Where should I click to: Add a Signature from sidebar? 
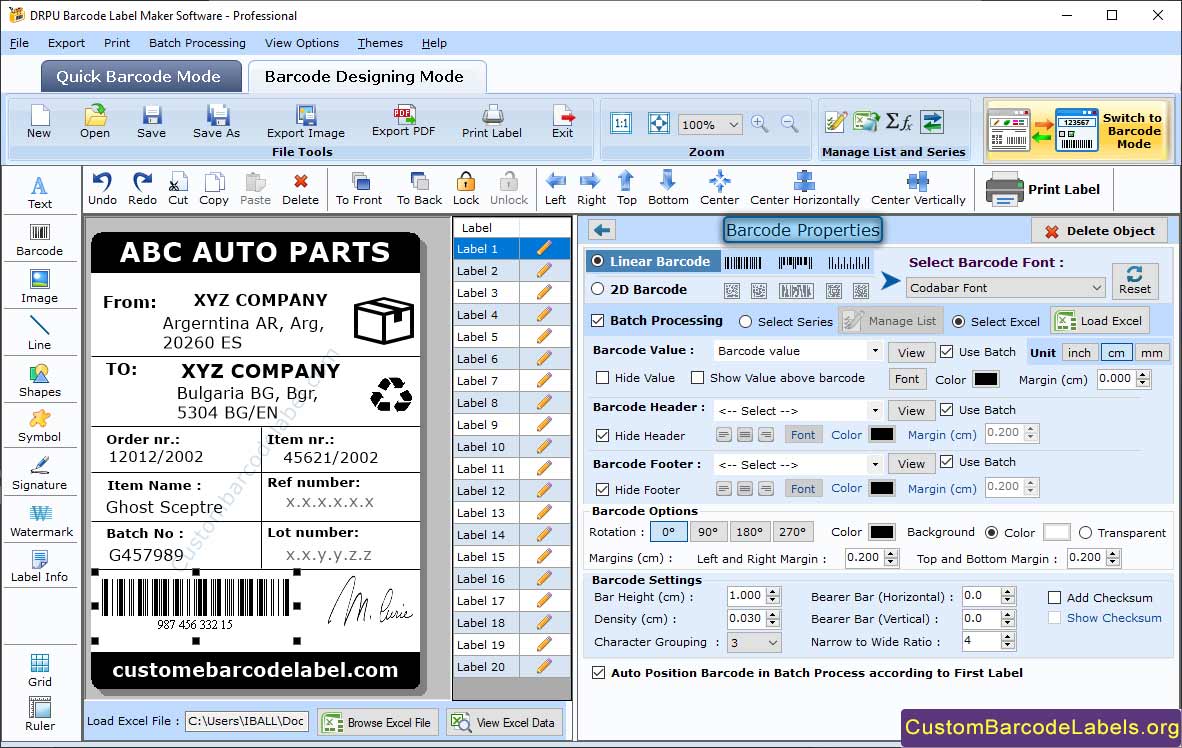pos(39,474)
